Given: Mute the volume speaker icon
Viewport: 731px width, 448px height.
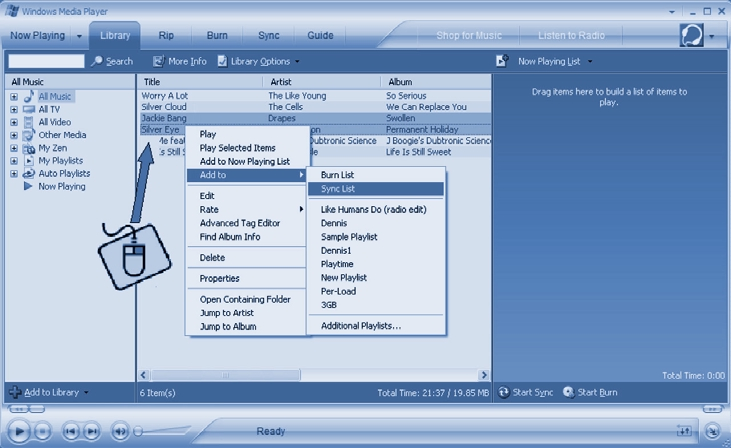Looking at the screenshot, I should 120,431.
